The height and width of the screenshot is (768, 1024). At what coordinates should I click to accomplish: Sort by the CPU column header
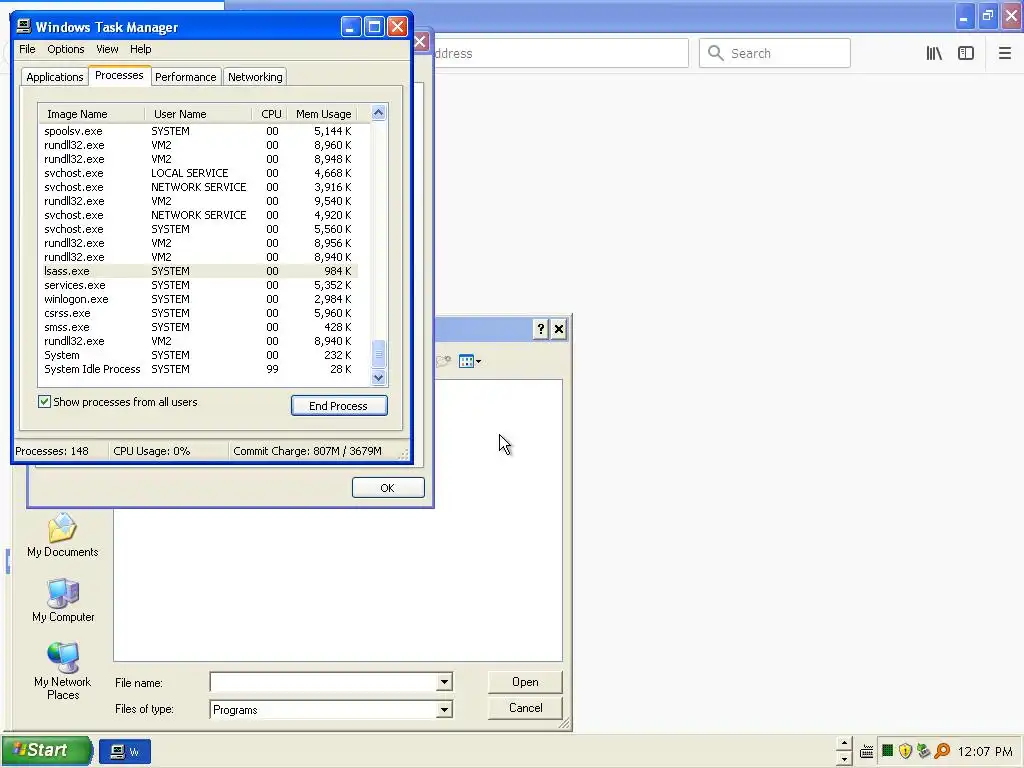tap(270, 114)
